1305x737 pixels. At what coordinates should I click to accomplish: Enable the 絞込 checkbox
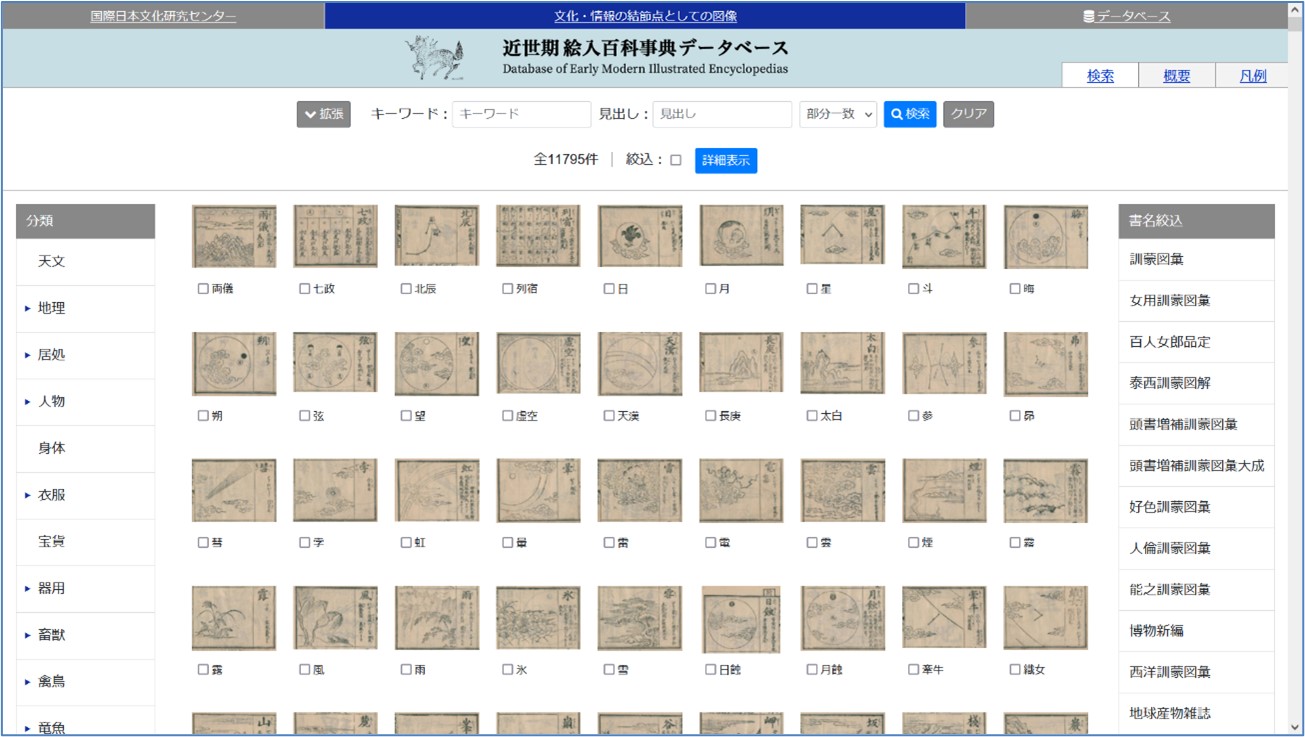coord(676,160)
